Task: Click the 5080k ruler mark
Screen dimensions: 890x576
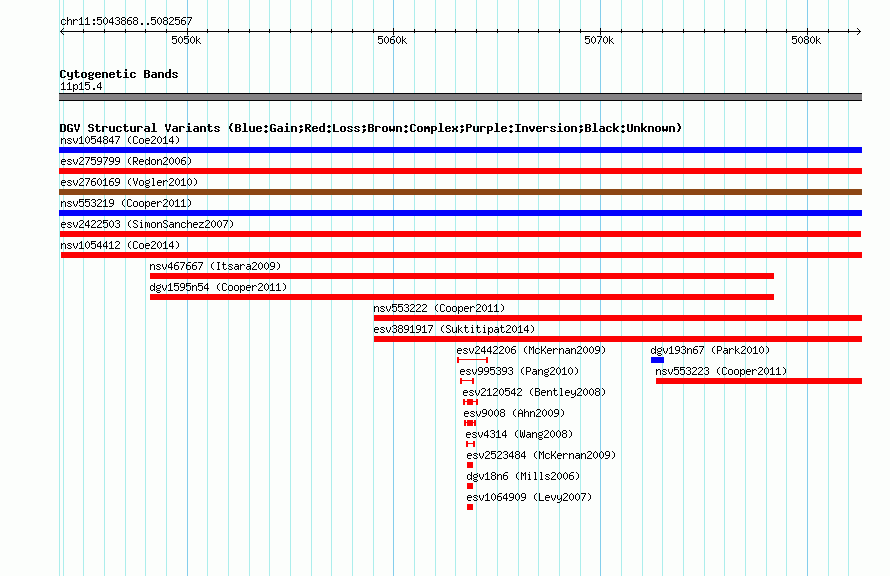Action: (x=806, y=40)
